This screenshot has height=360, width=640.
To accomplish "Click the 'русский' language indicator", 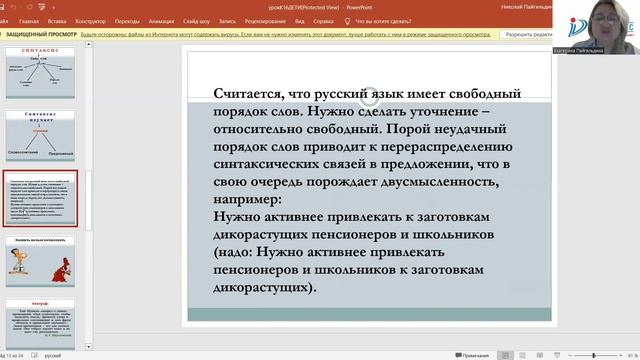I will click(53, 356).
